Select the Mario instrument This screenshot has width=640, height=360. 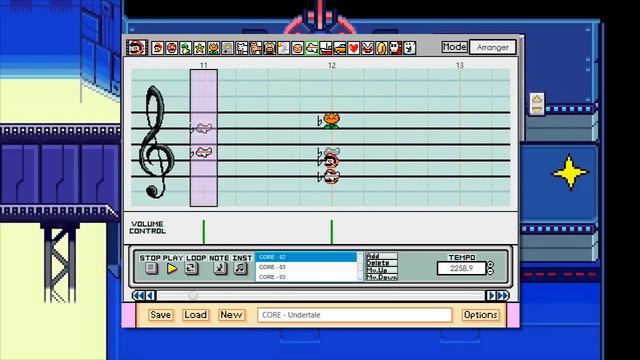point(158,48)
